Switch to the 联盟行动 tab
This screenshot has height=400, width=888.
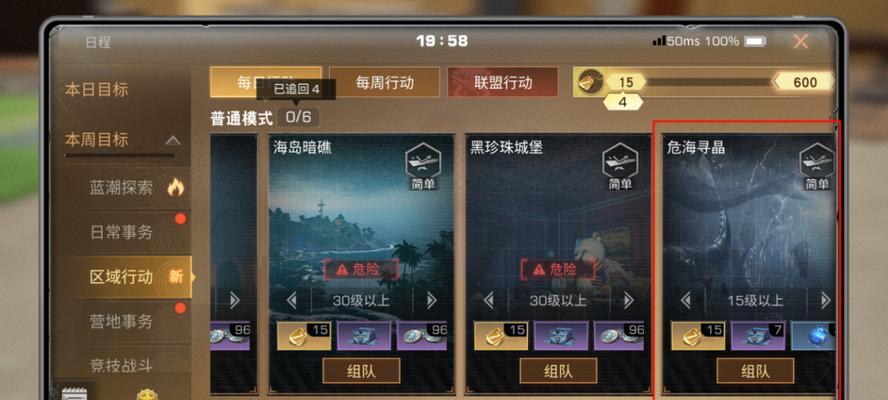pos(503,82)
